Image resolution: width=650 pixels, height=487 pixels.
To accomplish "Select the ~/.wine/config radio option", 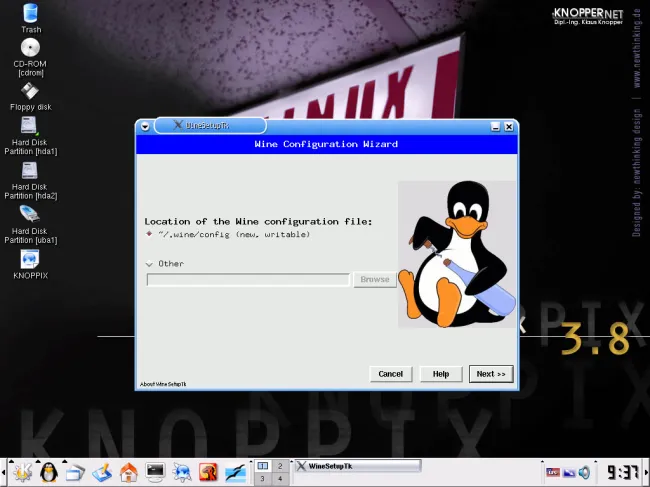I will point(150,234).
